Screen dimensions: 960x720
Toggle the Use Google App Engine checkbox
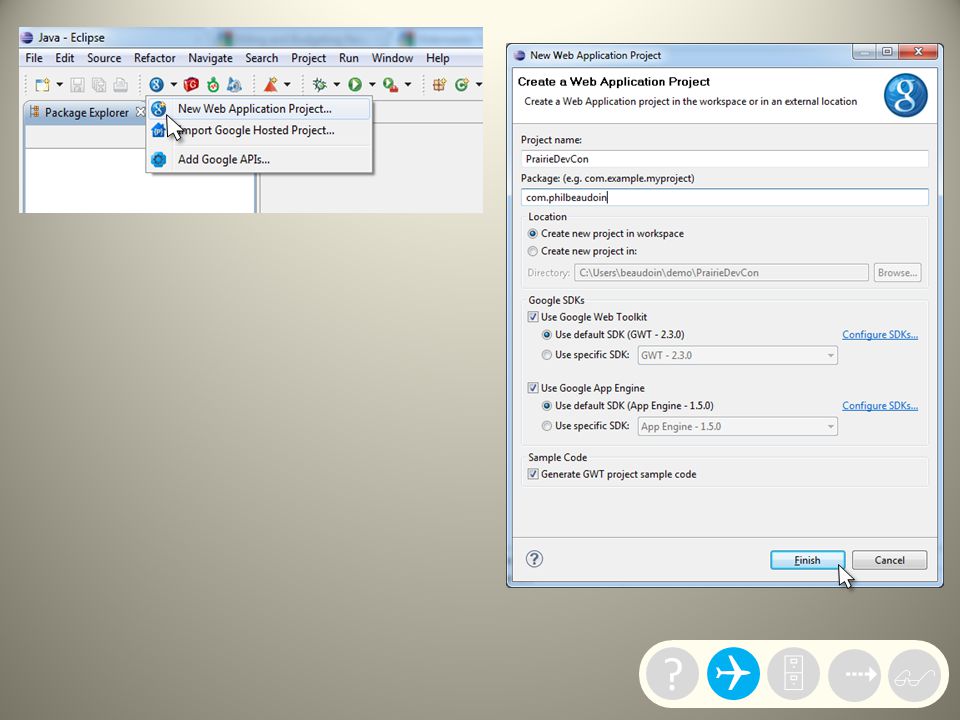pos(533,388)
